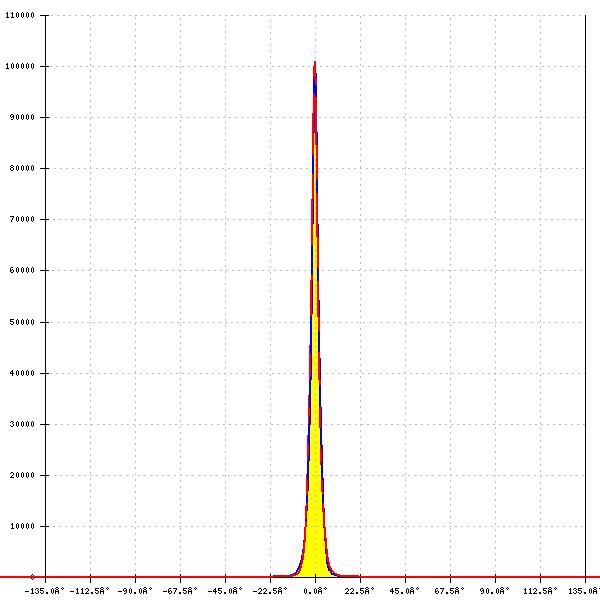Select the -112.5° x-axis label

point(90,591)
